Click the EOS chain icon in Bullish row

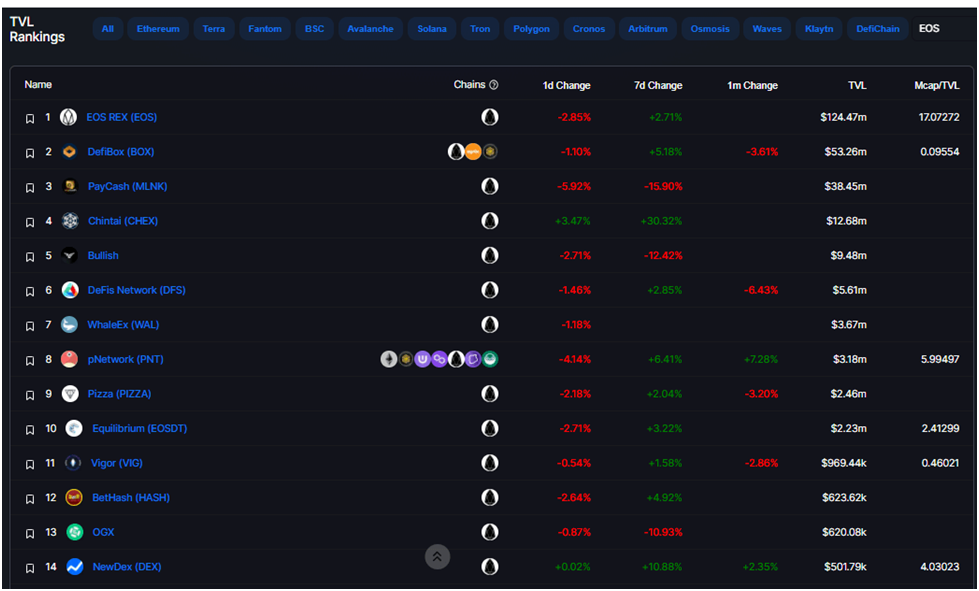[490, 255]
